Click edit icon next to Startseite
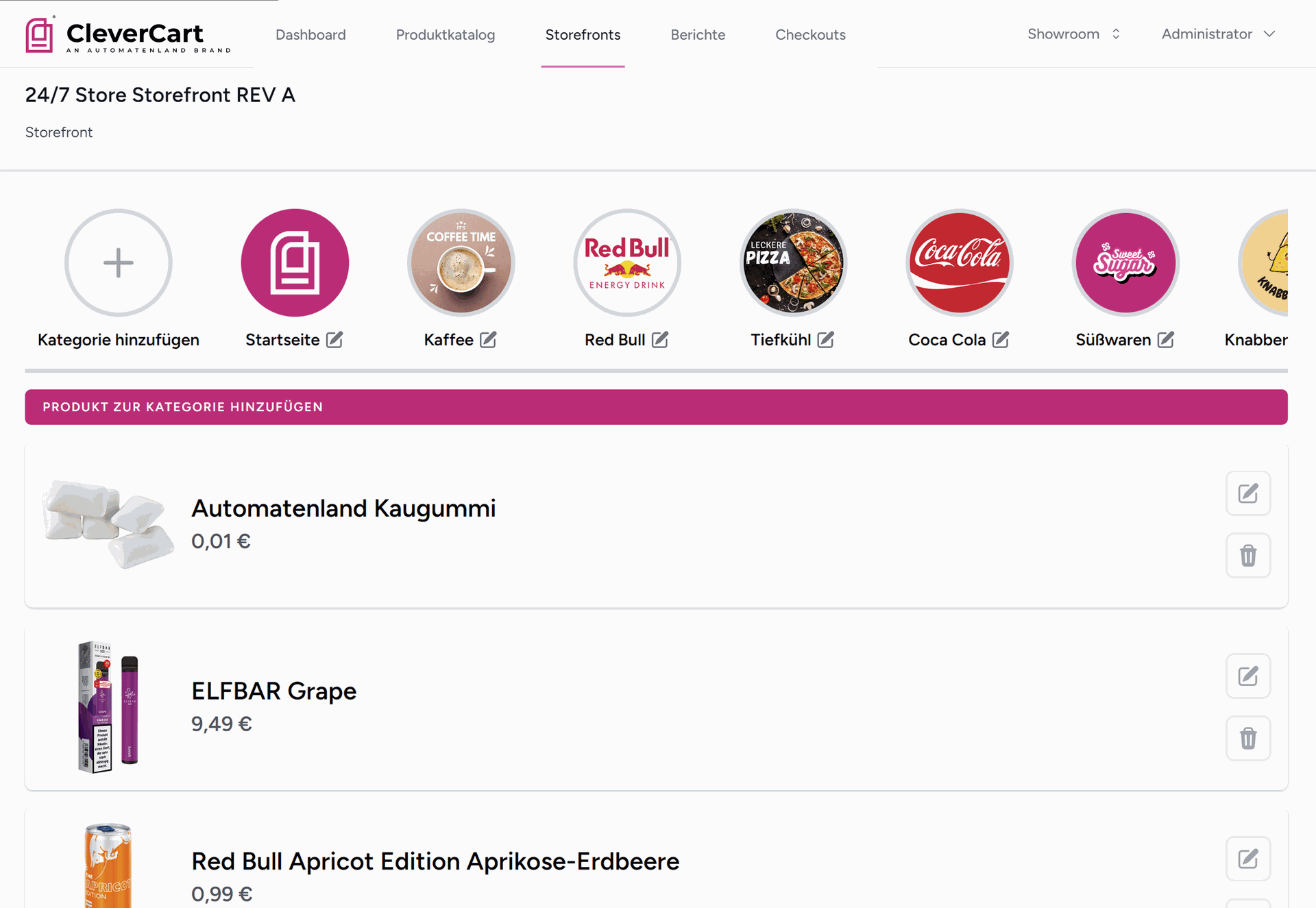The width and height of the screenshot is (1316, 908). tap(334, 340)
